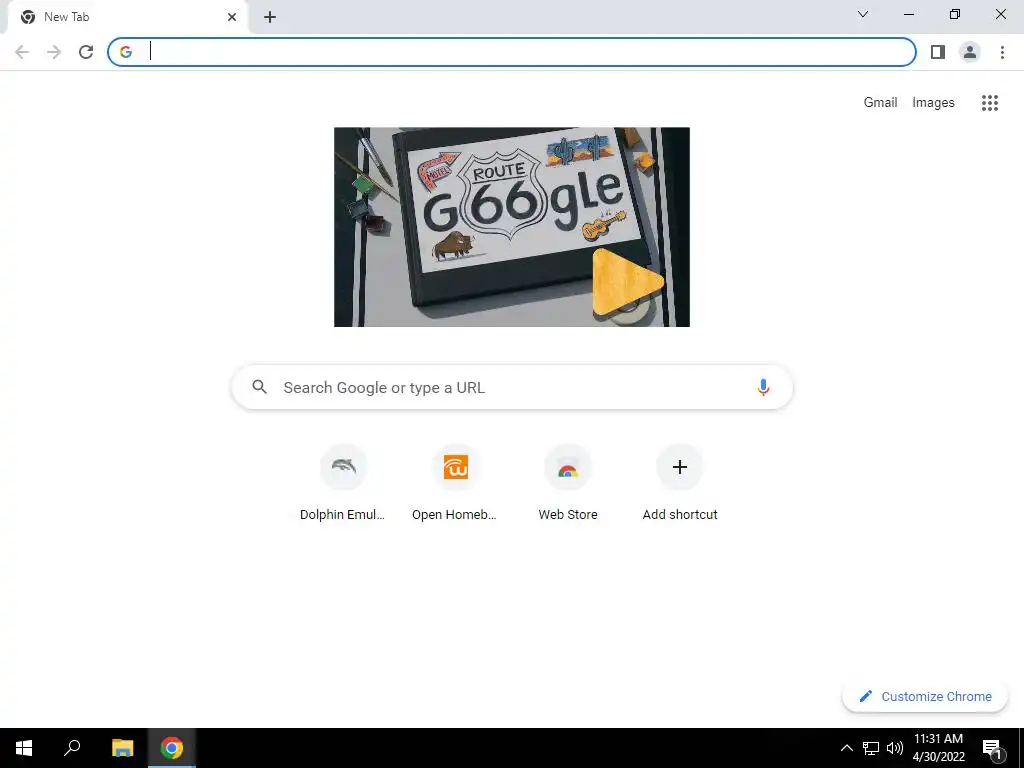This screenshot has height=768, width=1024.
Task: Click Customize Chrome button
Action: click(x=925, y=696)
